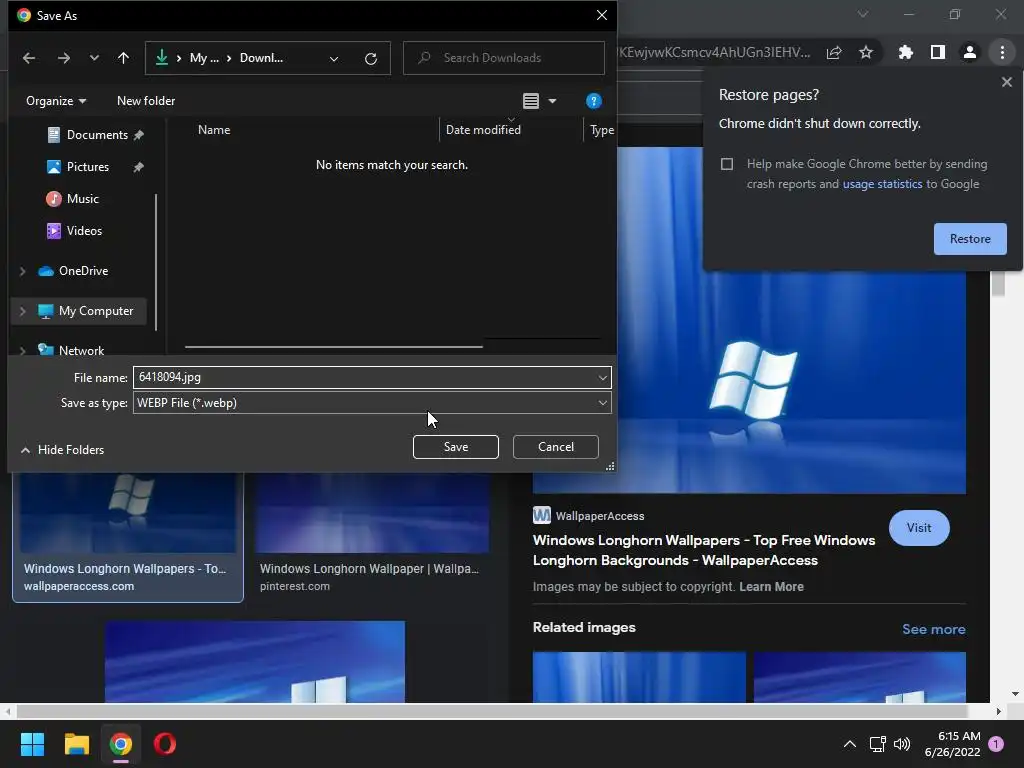Screen dimensions: 1024x768
Task: Go up one folder level
Action: point(123,58)
